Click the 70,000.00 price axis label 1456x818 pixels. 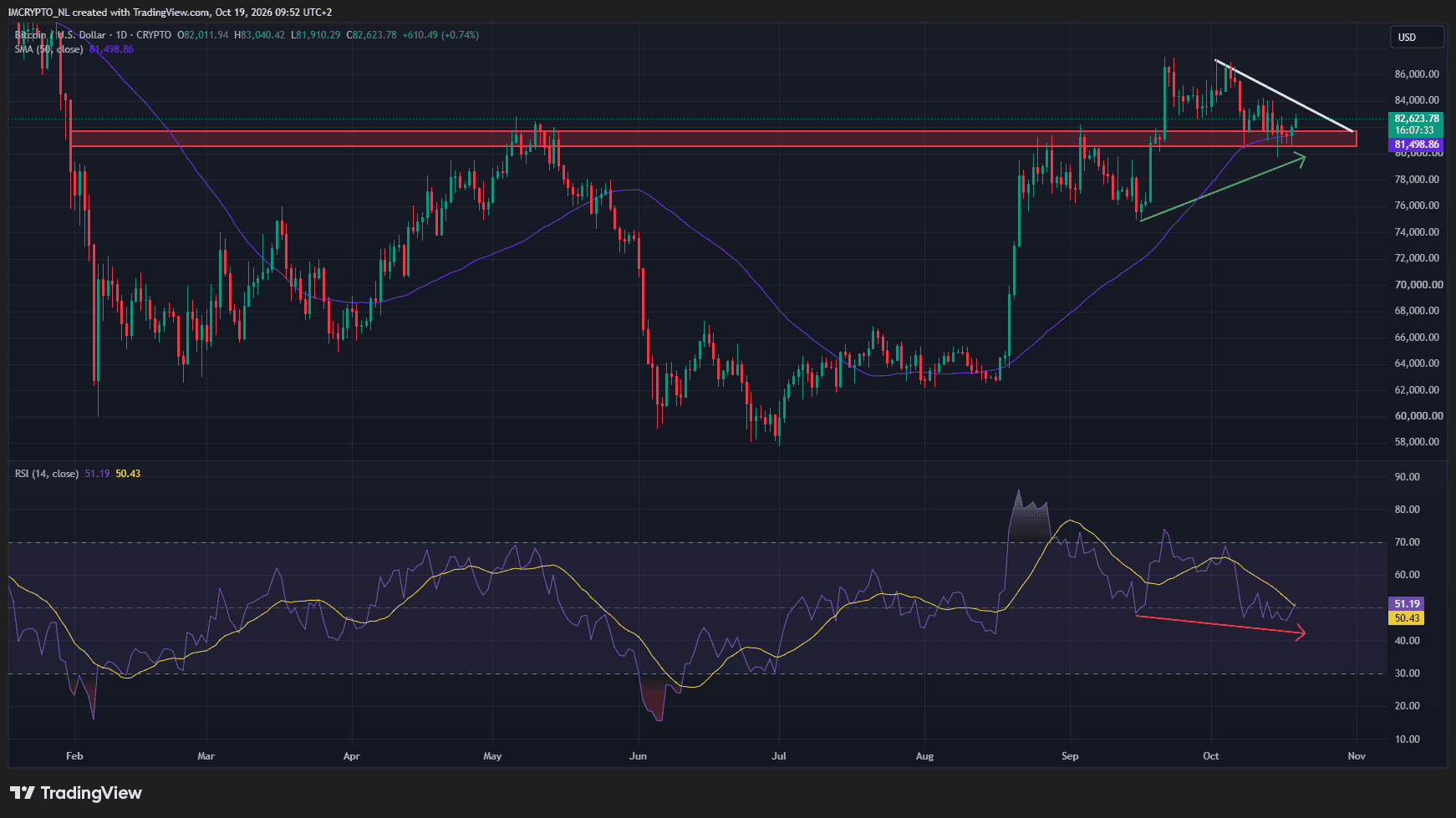point(1418,285)
